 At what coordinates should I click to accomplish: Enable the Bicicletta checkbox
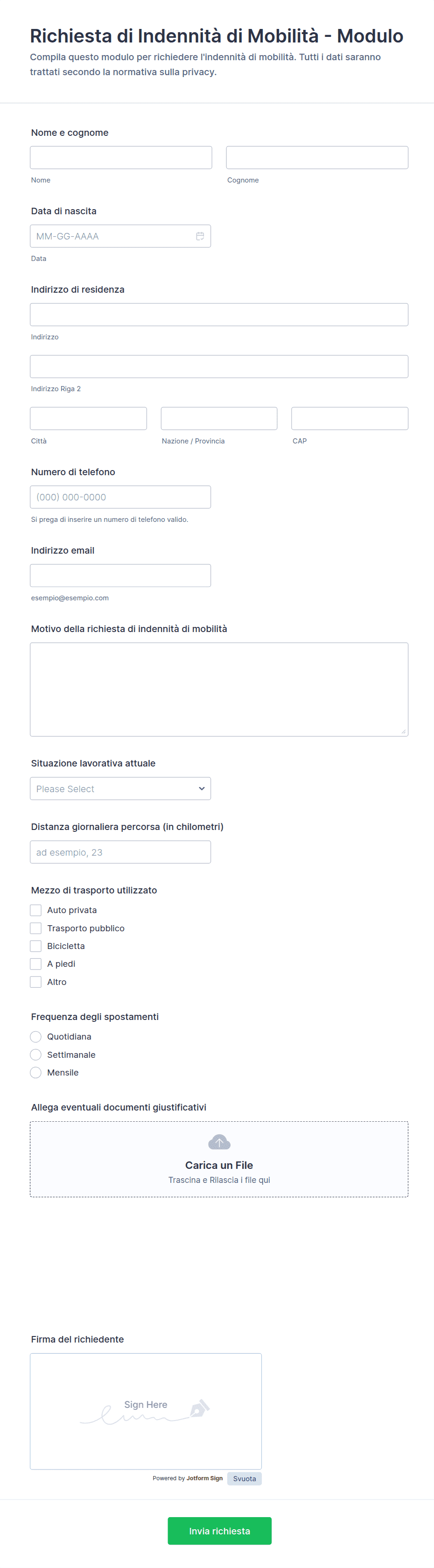tap(36, 946)
